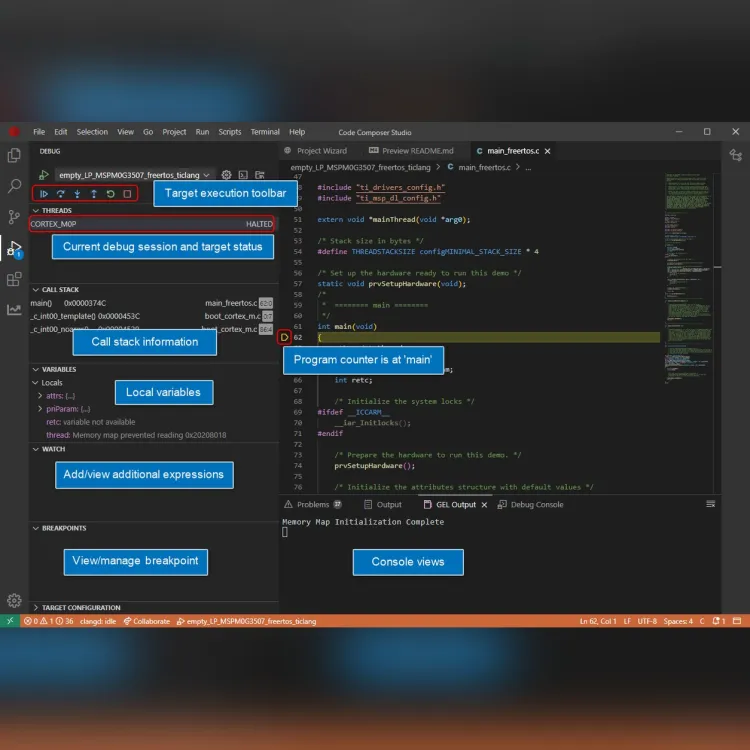Open the graph chart view icon
Viewport: 750px width, 750px height.
click(14, 309)
